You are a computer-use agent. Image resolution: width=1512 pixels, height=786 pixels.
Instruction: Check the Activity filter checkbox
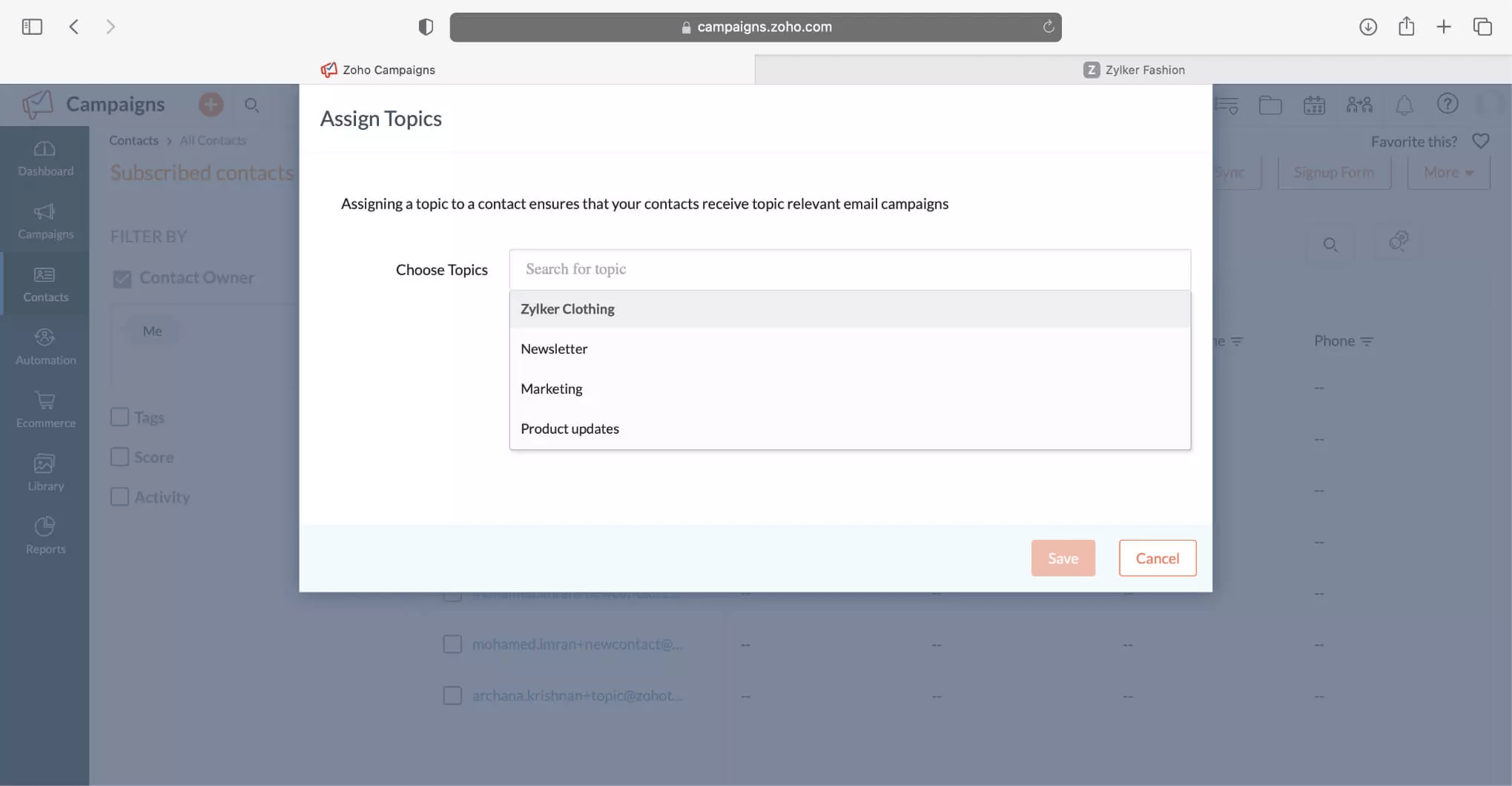click(x=119, y=497)
